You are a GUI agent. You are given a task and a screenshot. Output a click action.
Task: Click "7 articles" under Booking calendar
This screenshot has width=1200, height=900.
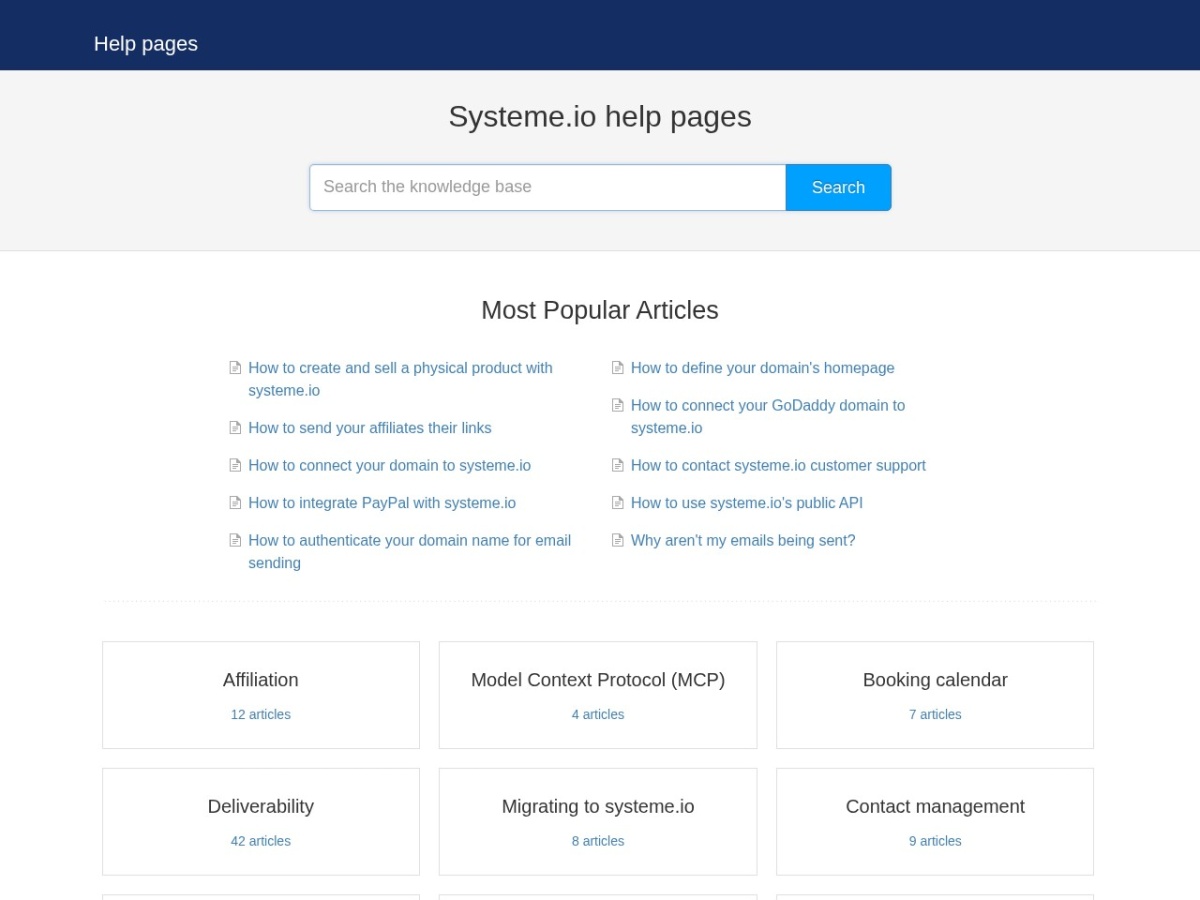pos(935,714)
